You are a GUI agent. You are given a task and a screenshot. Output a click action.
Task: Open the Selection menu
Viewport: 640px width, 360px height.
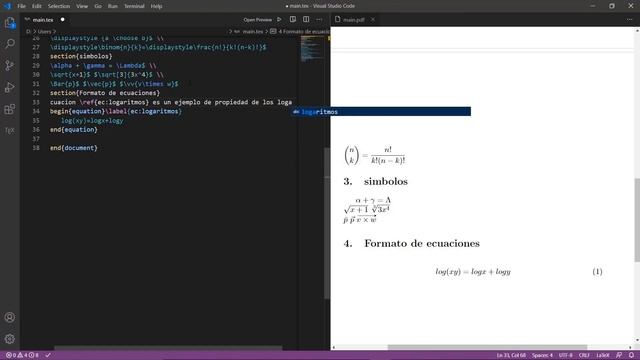click(59, 6)
